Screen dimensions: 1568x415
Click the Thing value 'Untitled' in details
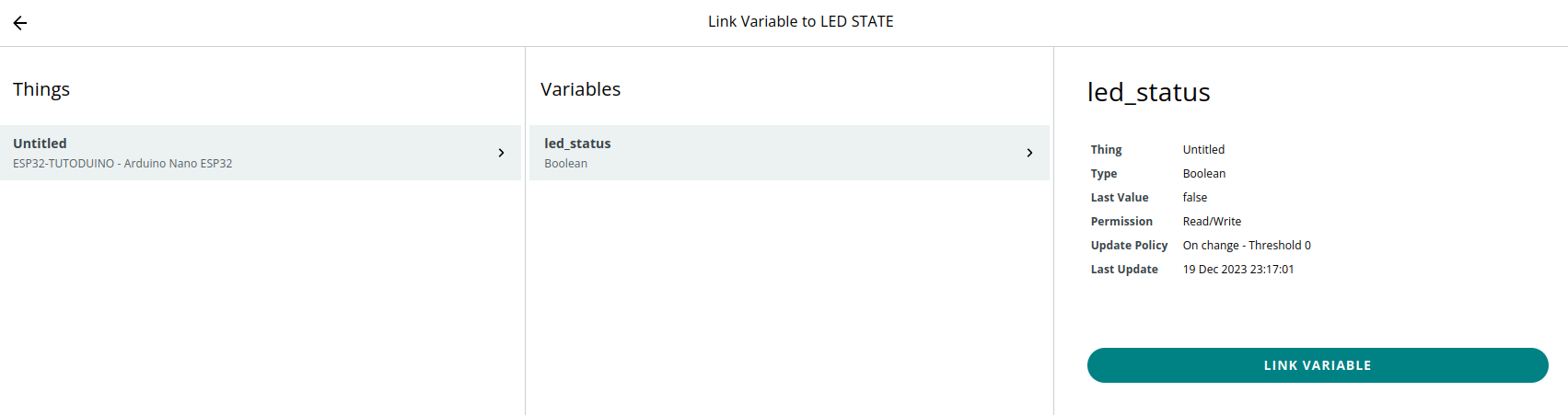(x=1203, y=150)
